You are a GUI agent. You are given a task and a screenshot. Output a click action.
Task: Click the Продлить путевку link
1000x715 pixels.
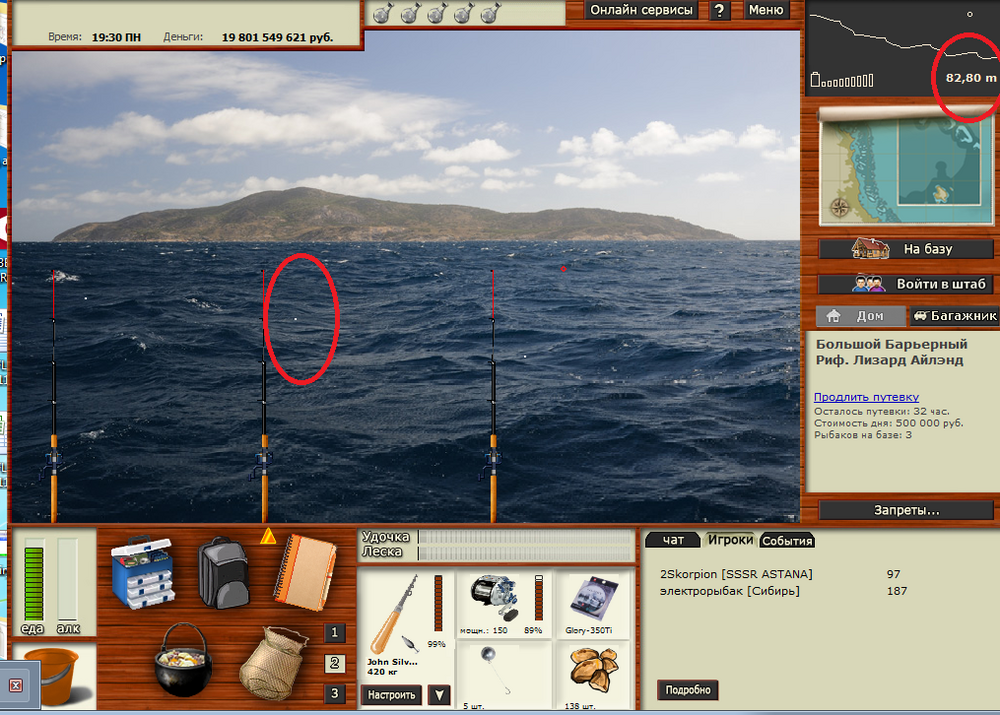[866, 397]
